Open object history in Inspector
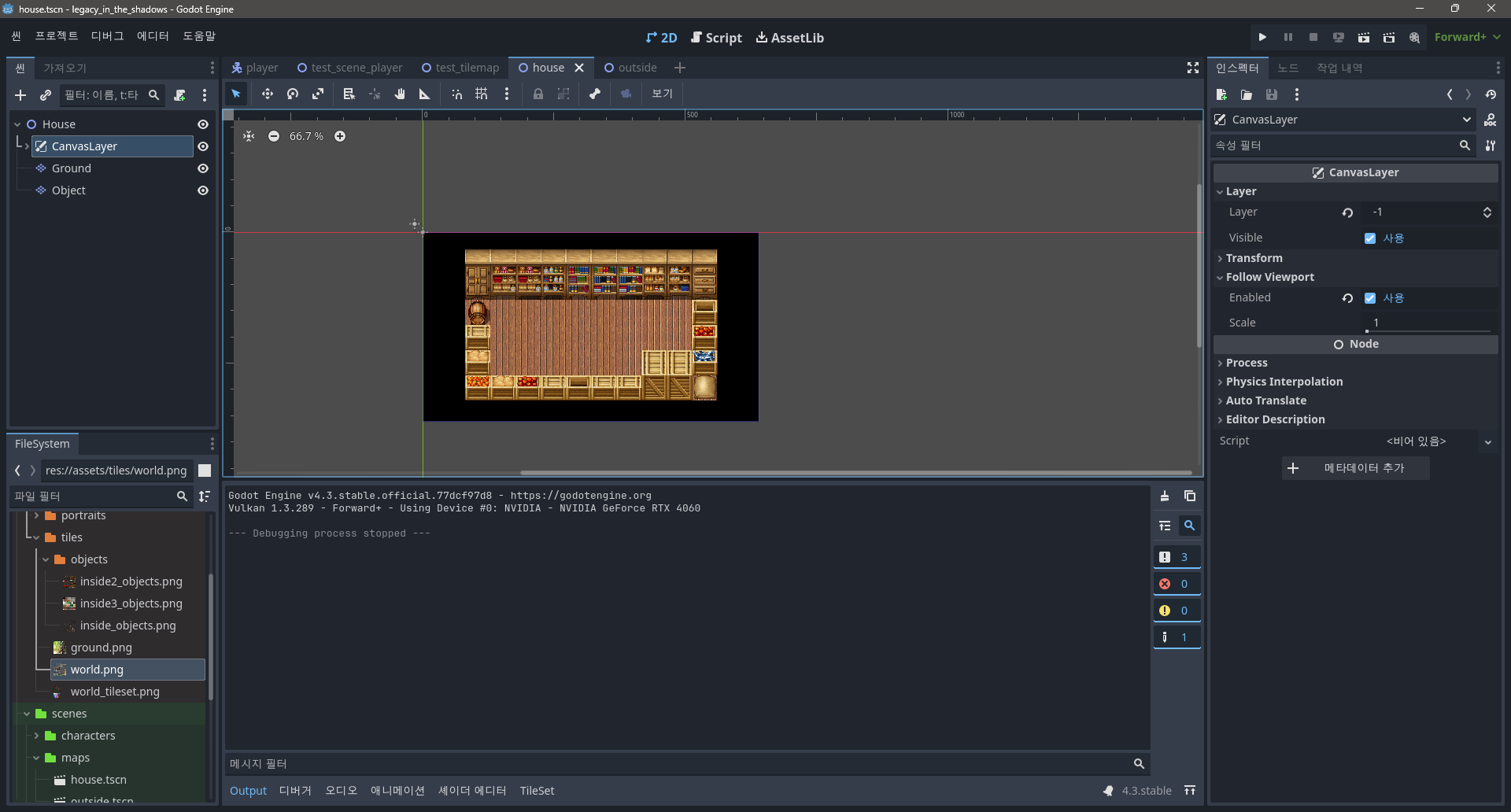1511x812 pixels. [1491, 94]
